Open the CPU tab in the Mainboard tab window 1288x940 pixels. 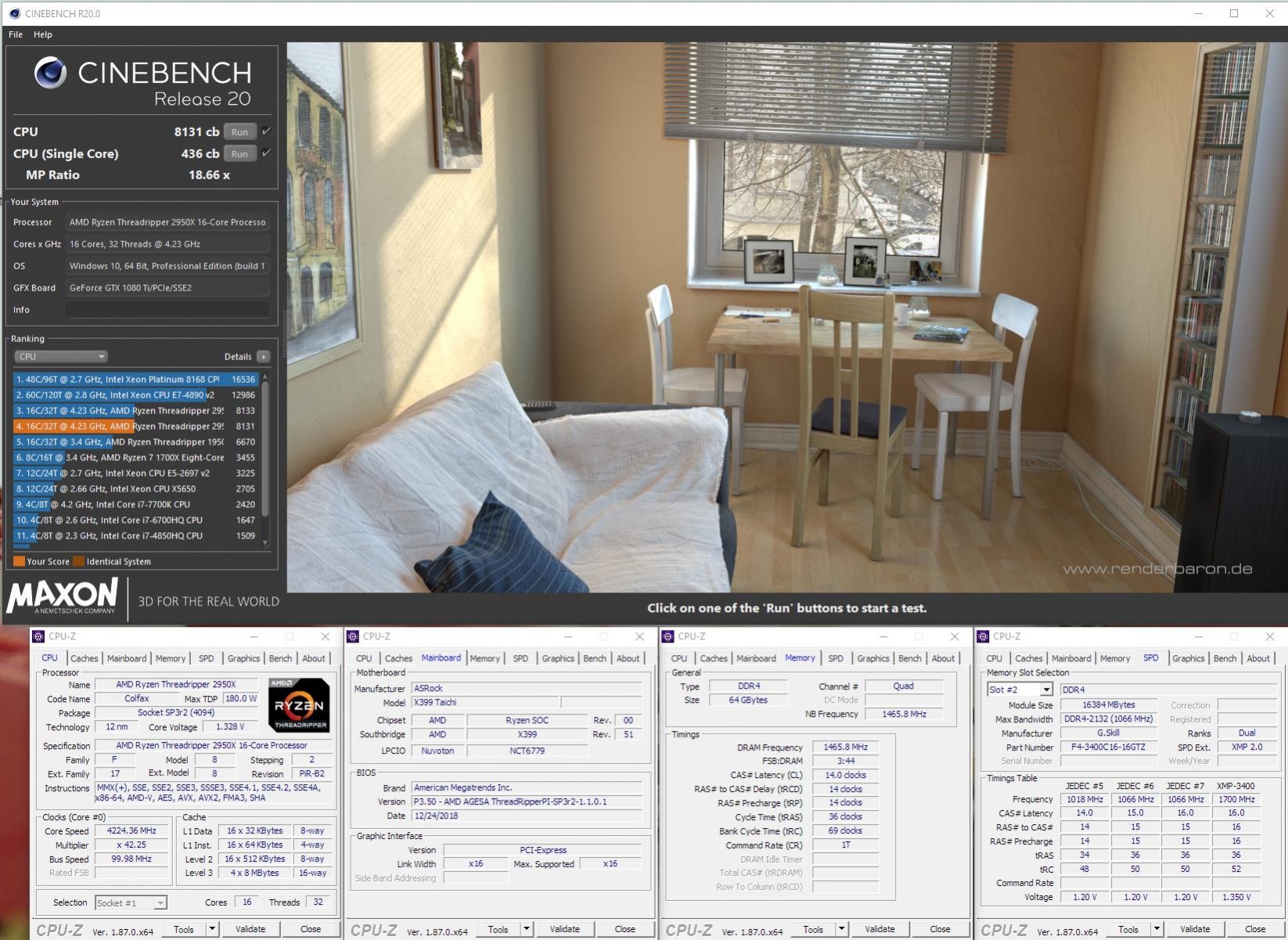(364, 658)
